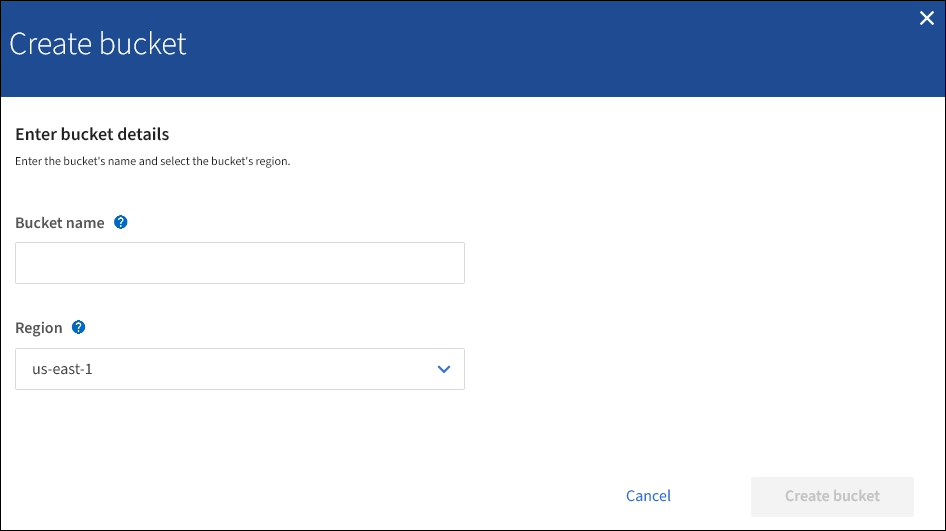The height and width of the screenshot is (531, 946).
Task: Show the Region help tooltip
Action: [x=79, y=327]
